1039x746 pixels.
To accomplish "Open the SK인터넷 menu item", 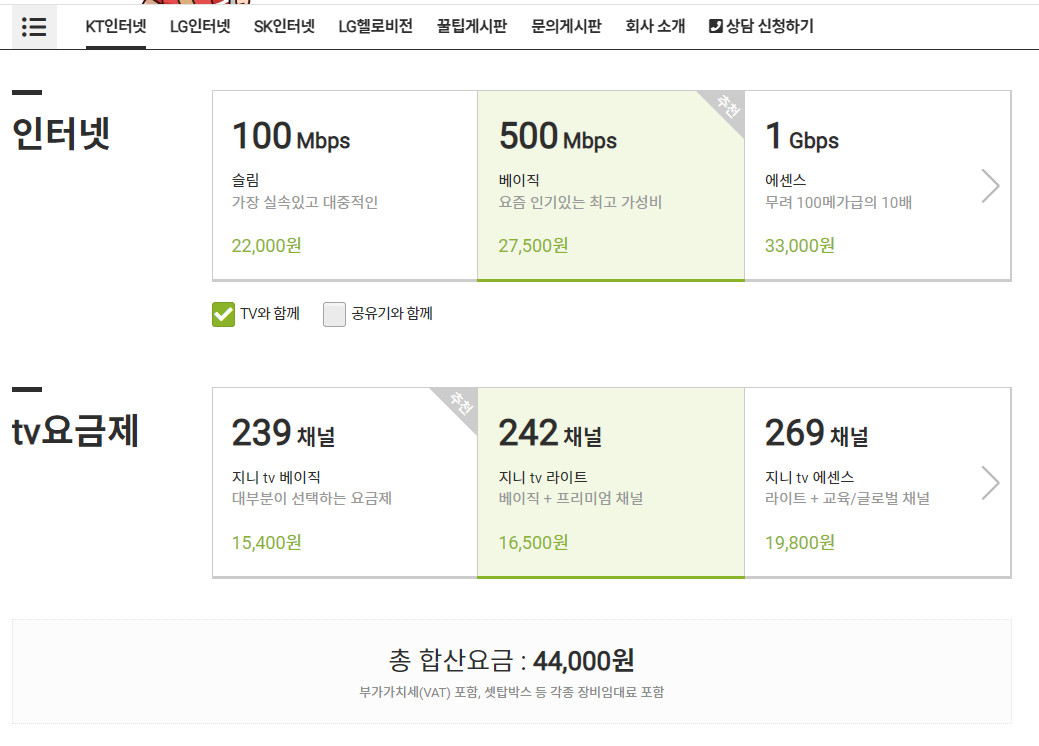I will (x=284, y=27).
